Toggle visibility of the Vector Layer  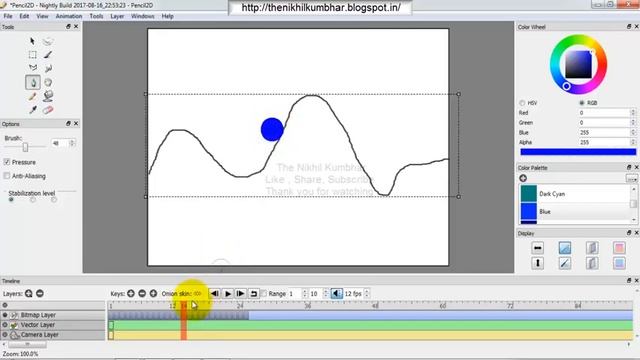pyautogui.click(x=5, y=325)
